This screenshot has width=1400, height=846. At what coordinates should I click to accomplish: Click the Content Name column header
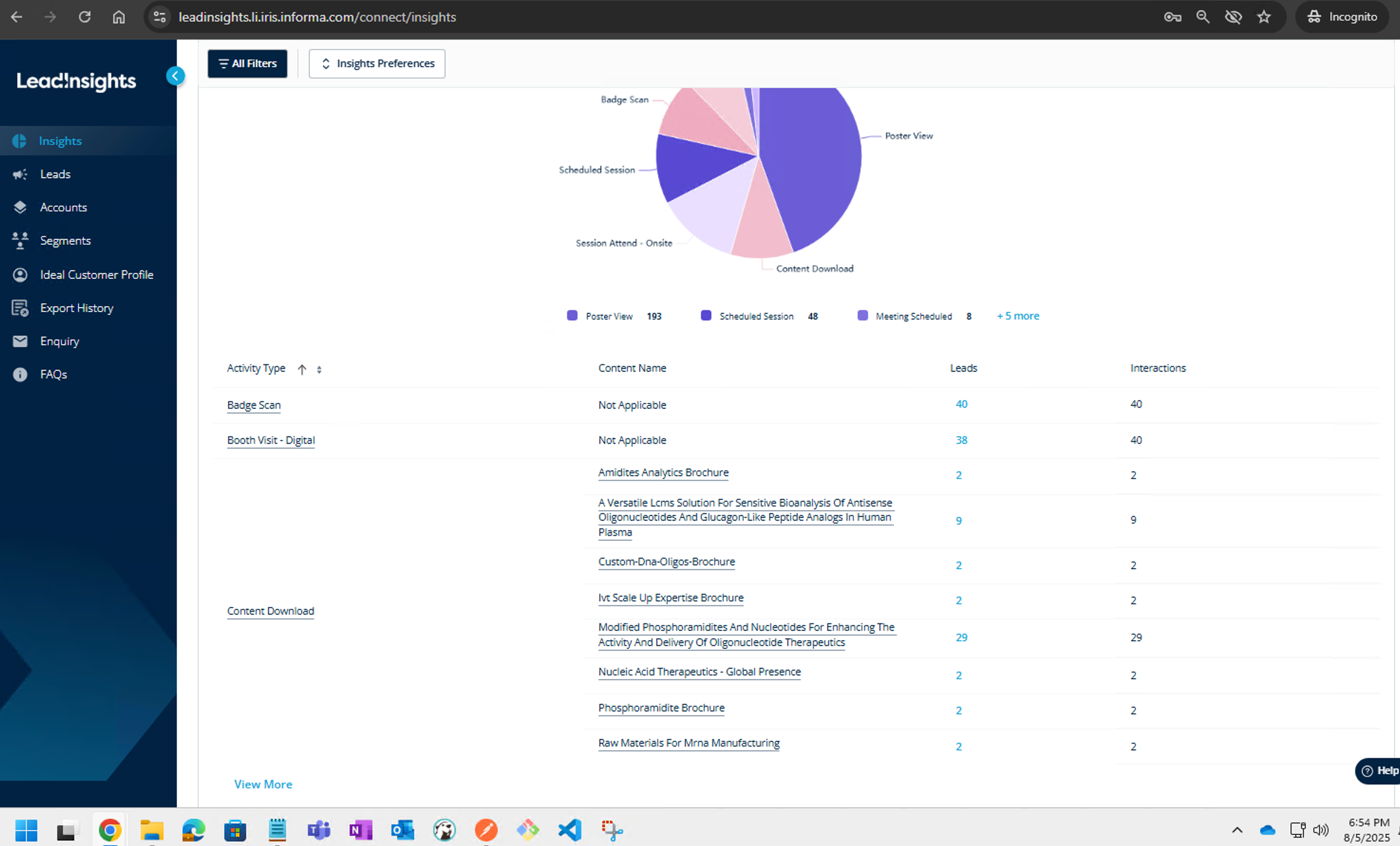pos(632,368)
